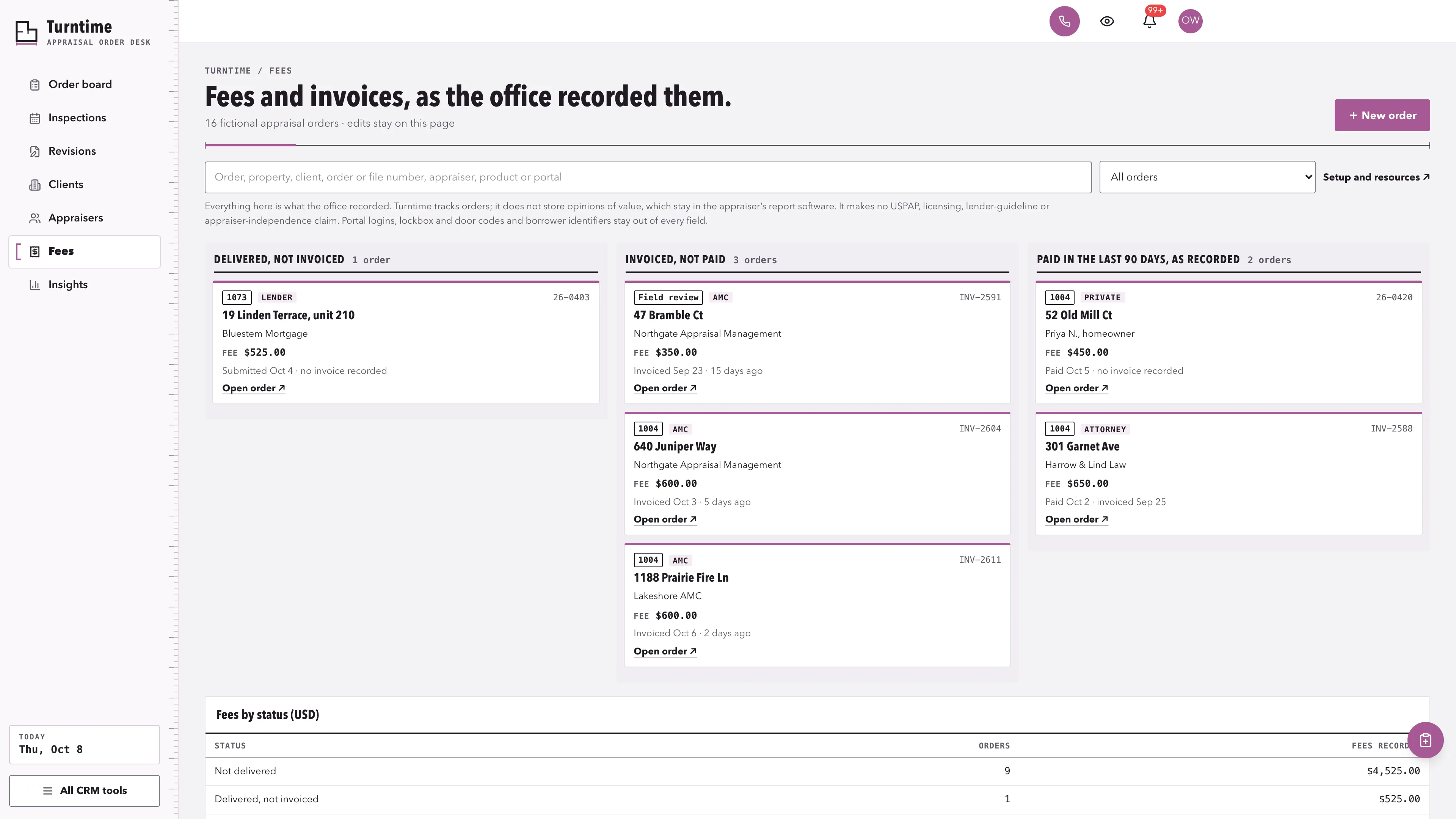Viewport: 1456px width, 819px height.
Task: Click the ATTORNEY badge
Action: tap(1105, 429)
